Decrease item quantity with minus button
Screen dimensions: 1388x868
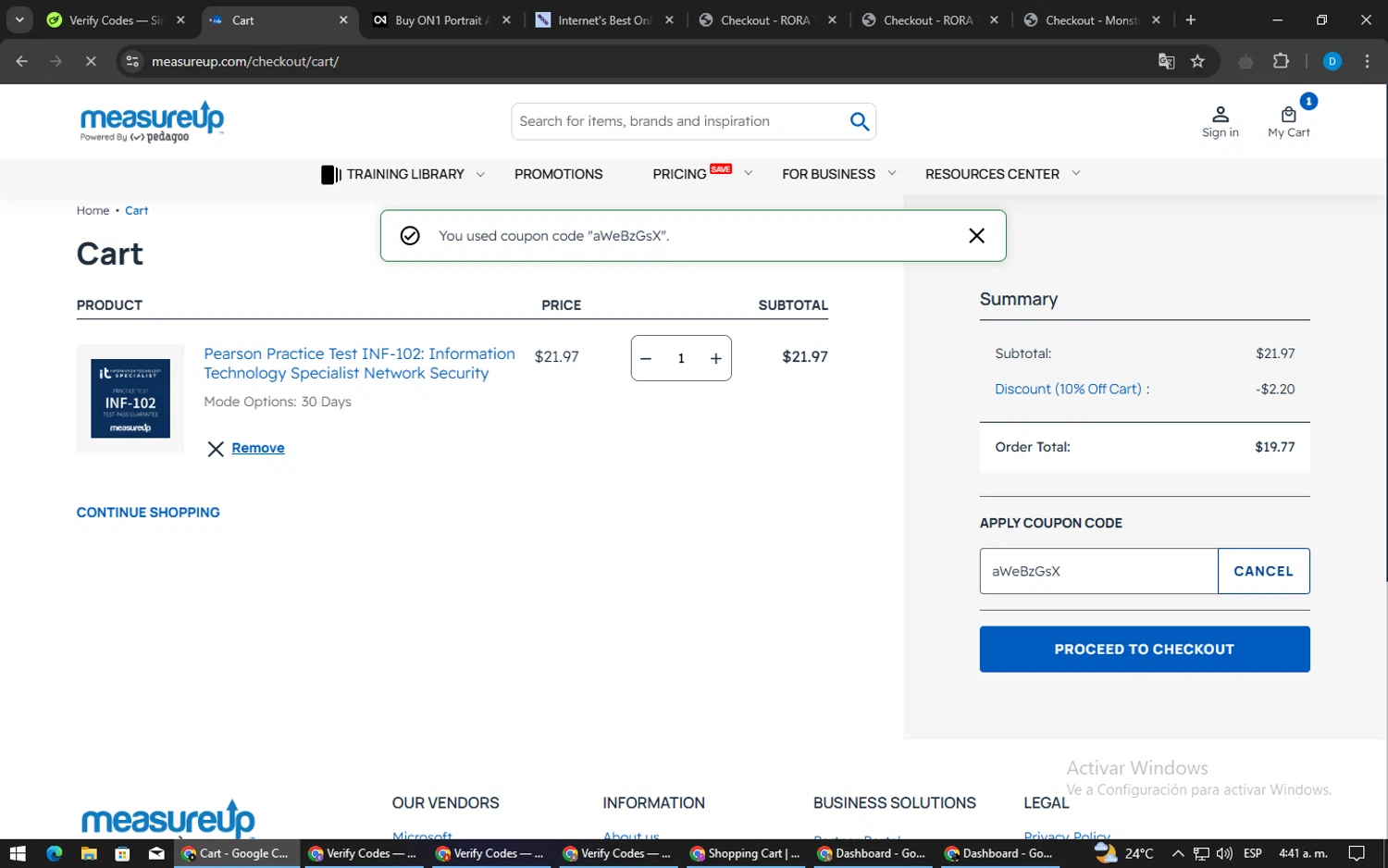pos(646,359)
